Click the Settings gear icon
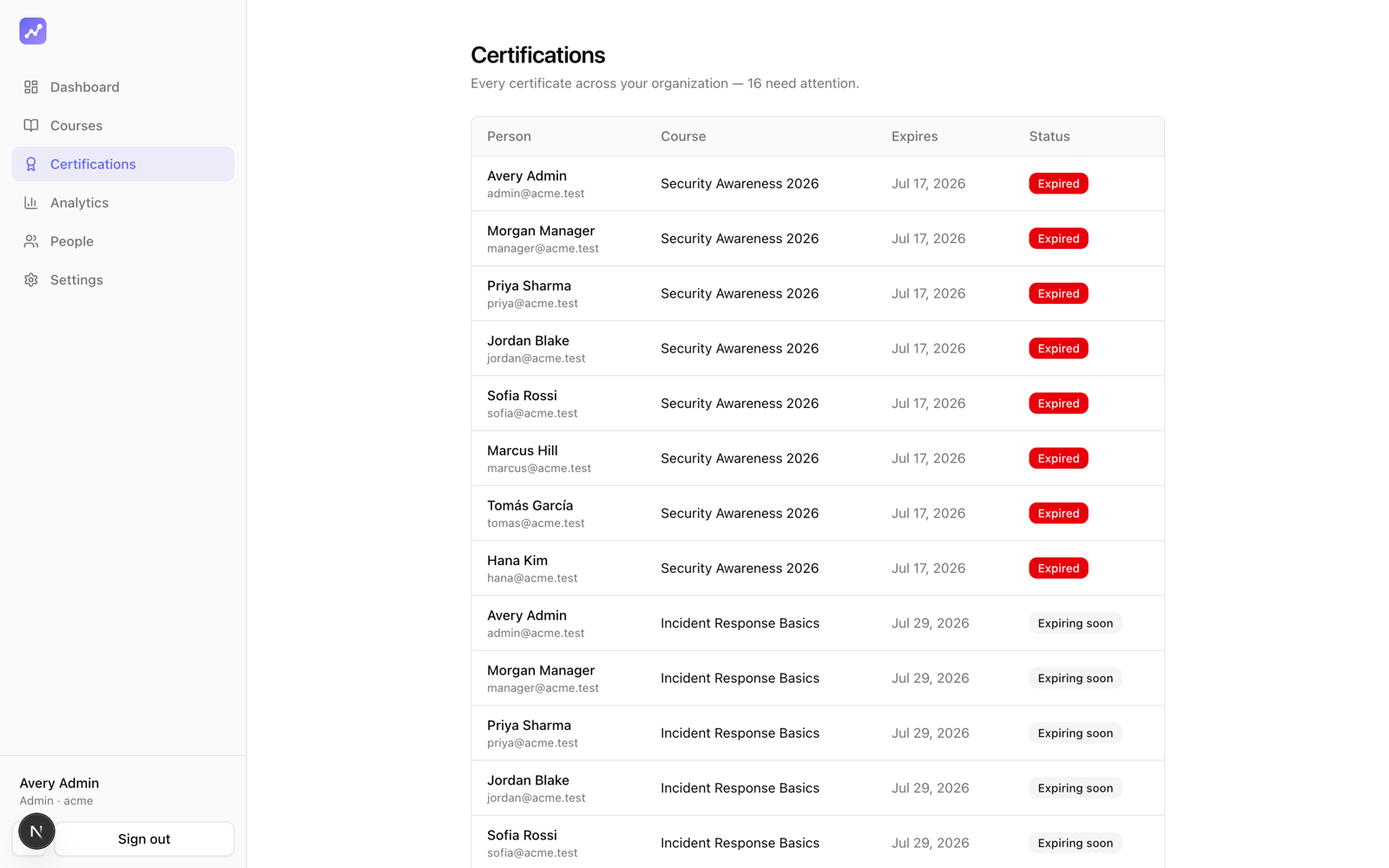The width and height of the screenshot is (1389, 868). pos(31,279)
